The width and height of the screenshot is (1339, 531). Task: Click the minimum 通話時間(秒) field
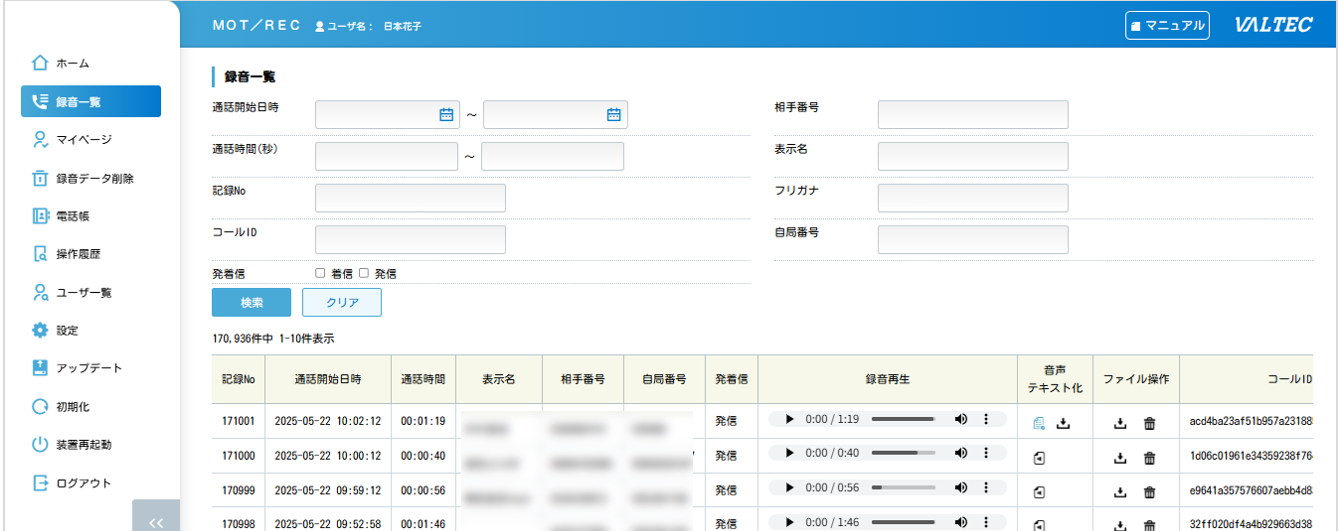click(x=387, y=156)
